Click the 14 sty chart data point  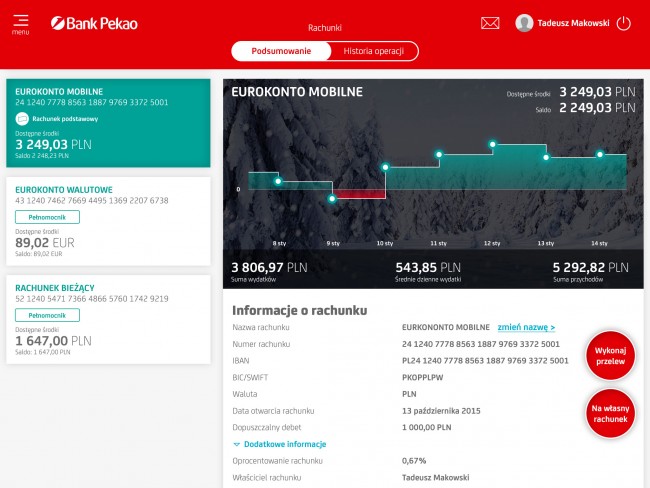pyautogui.click(x=600, y=154)
